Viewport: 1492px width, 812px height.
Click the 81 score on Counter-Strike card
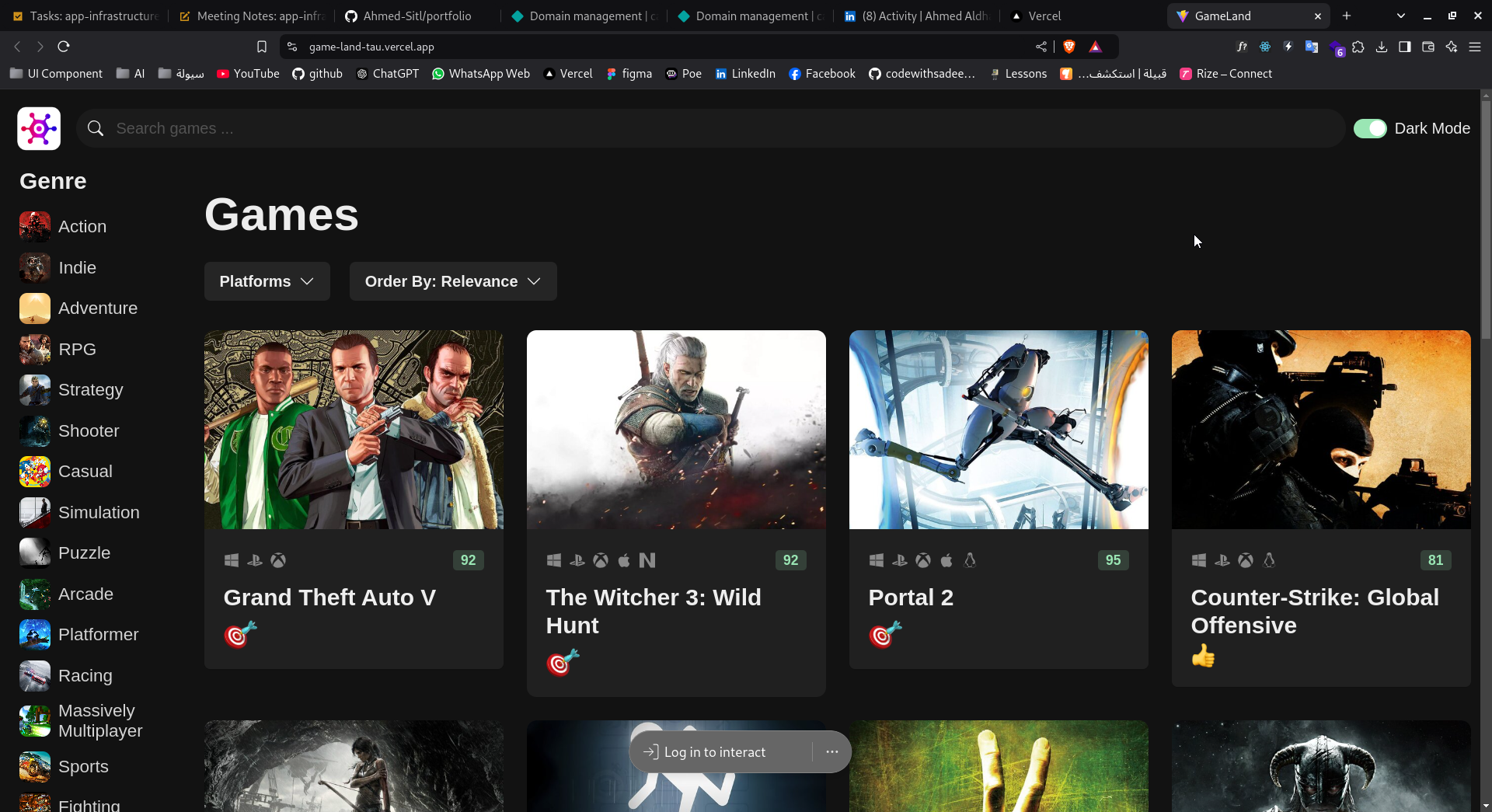click(x=1435, y=560)
